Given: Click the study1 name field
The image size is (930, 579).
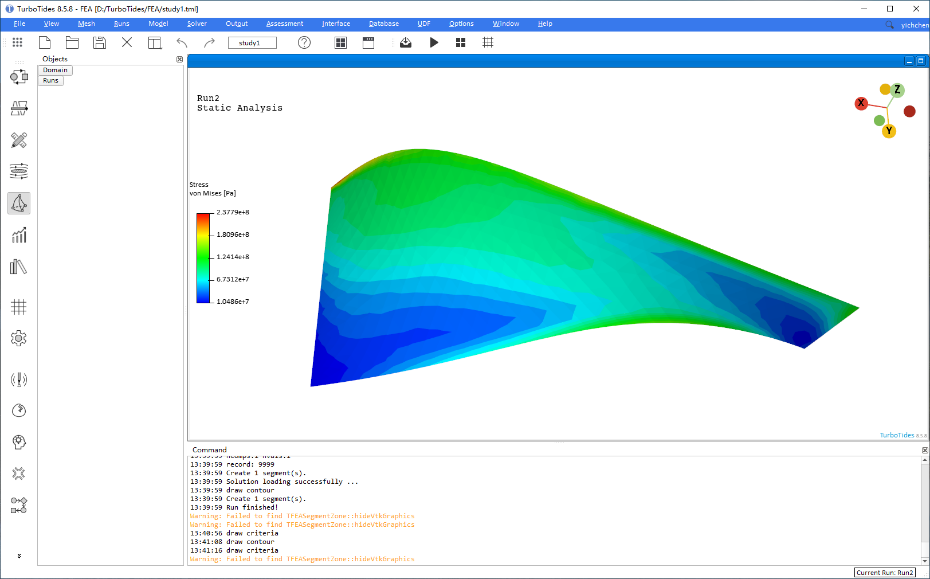Looking at the screenshot, I should (x=252, y=43).
